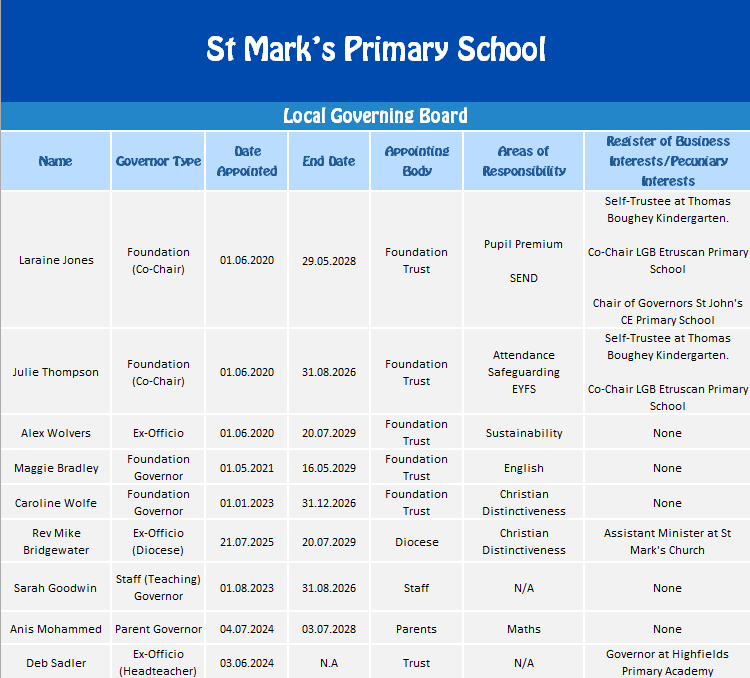750x678 pixels.
Task: Click the Name column header
Action: tap(56, 161)
